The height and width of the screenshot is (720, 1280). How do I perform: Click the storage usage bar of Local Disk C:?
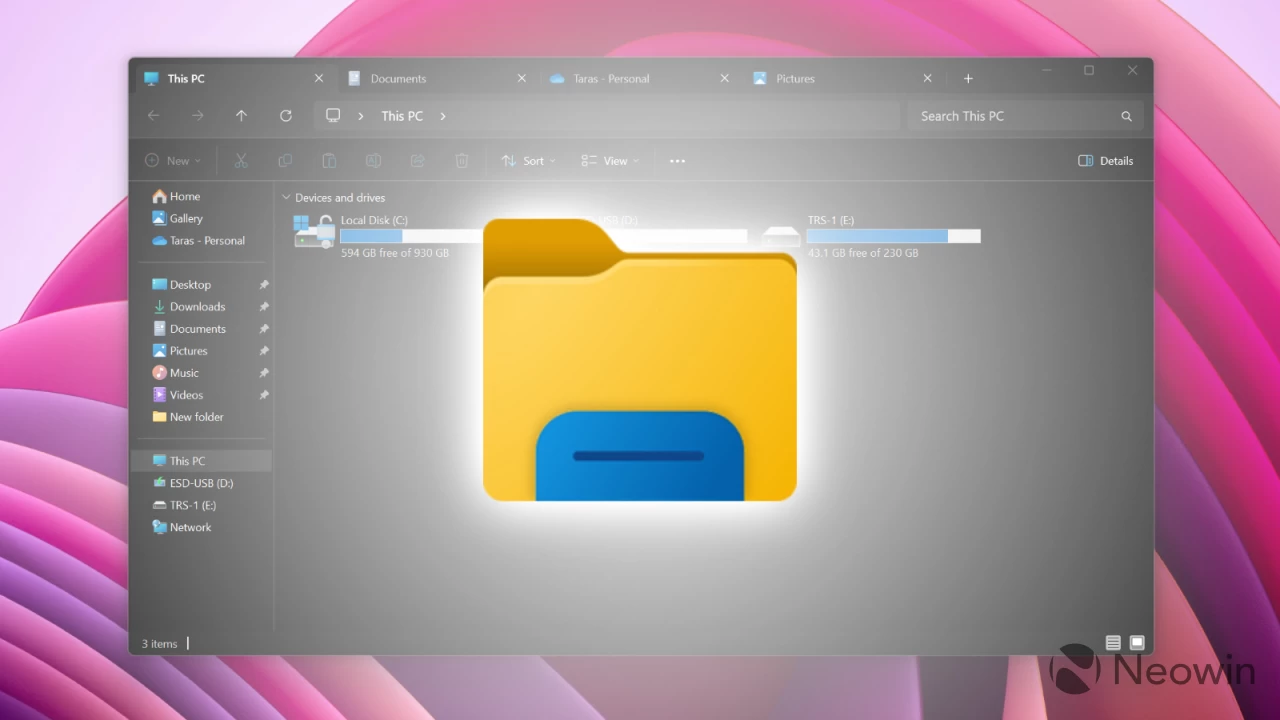click(x=409, y=236)
